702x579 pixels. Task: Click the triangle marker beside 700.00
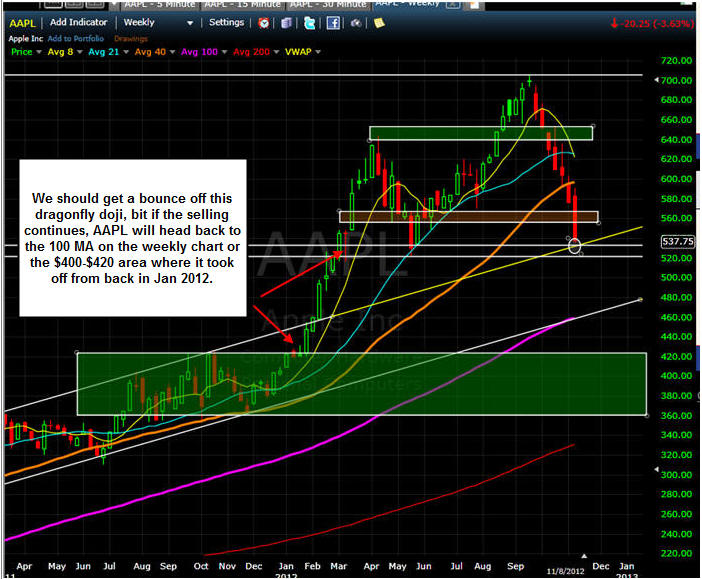point(656,80)
